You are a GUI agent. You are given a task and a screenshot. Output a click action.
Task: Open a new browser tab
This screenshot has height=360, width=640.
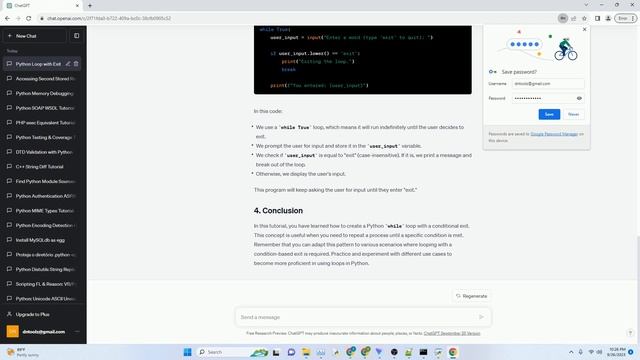(x=90, y=6)
